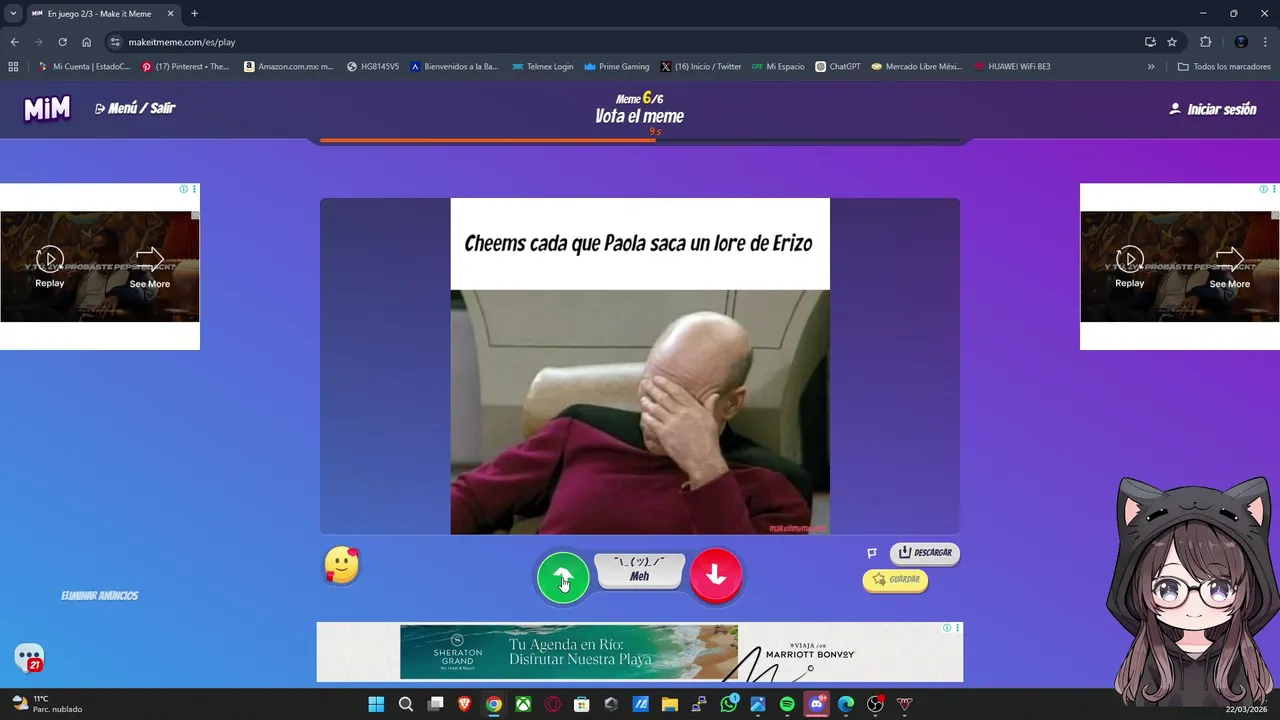1280x720 pixels.
Task: Open the Chrome profile avatar
Action: [x=1241, y=42]
